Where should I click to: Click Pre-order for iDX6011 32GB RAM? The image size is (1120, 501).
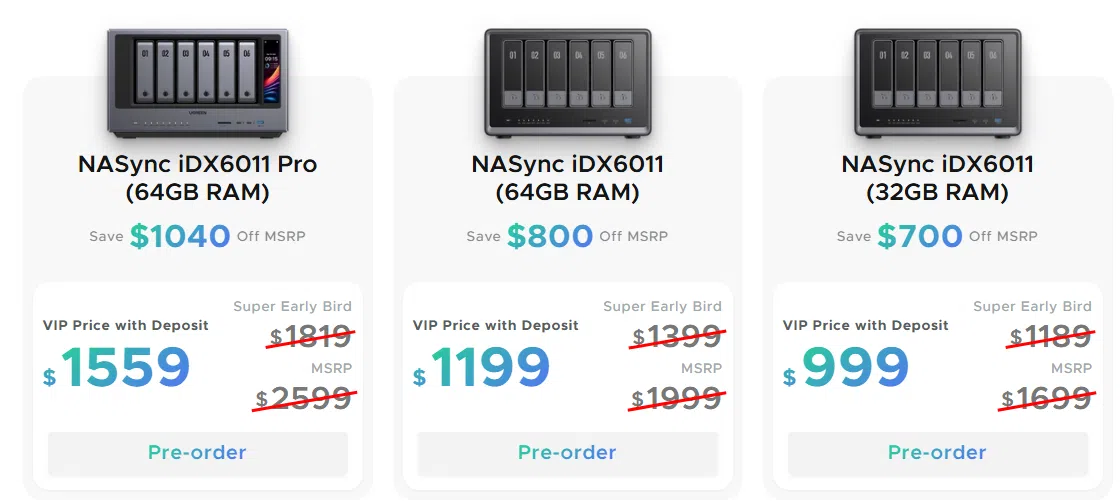(937, 453)
